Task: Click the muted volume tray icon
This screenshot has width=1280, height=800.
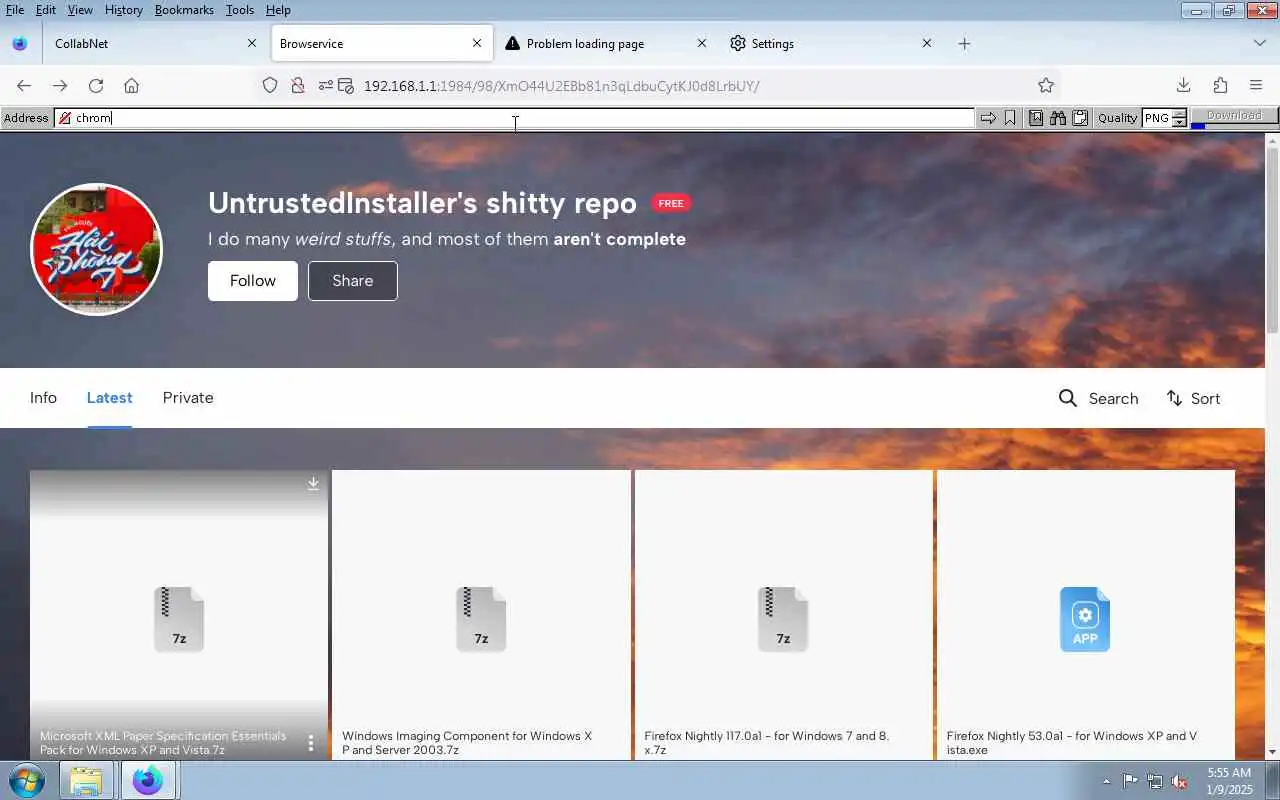Action: pyautogui.click(x=1180, y=781)
